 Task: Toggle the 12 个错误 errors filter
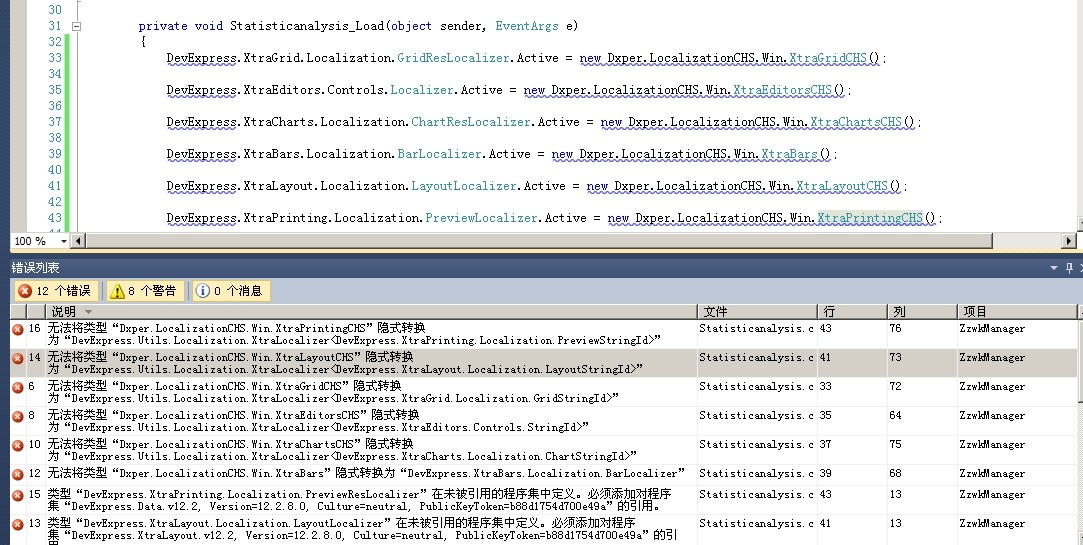click(x=56, y=291)
